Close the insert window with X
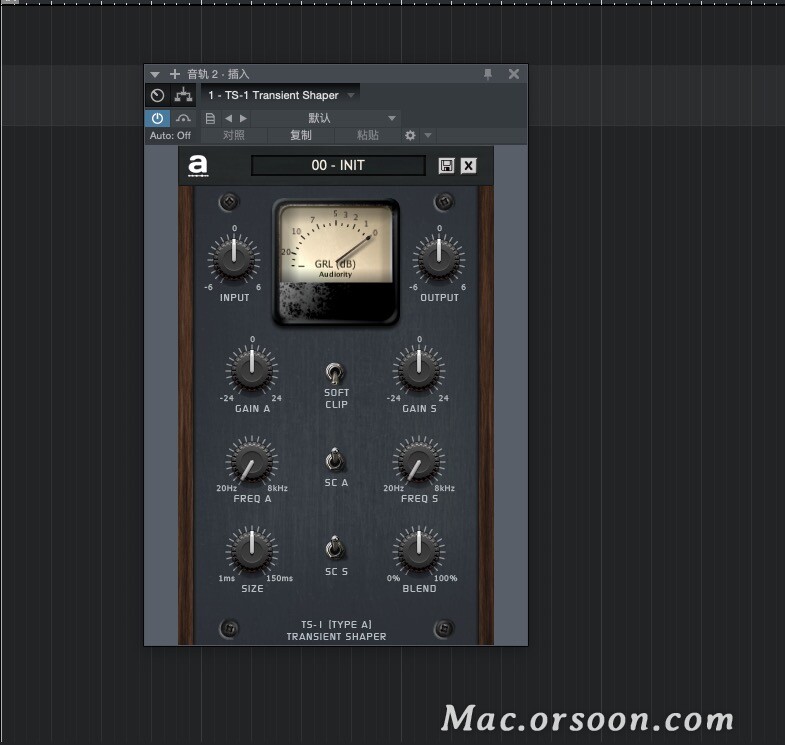 click(x=514, y=74)
